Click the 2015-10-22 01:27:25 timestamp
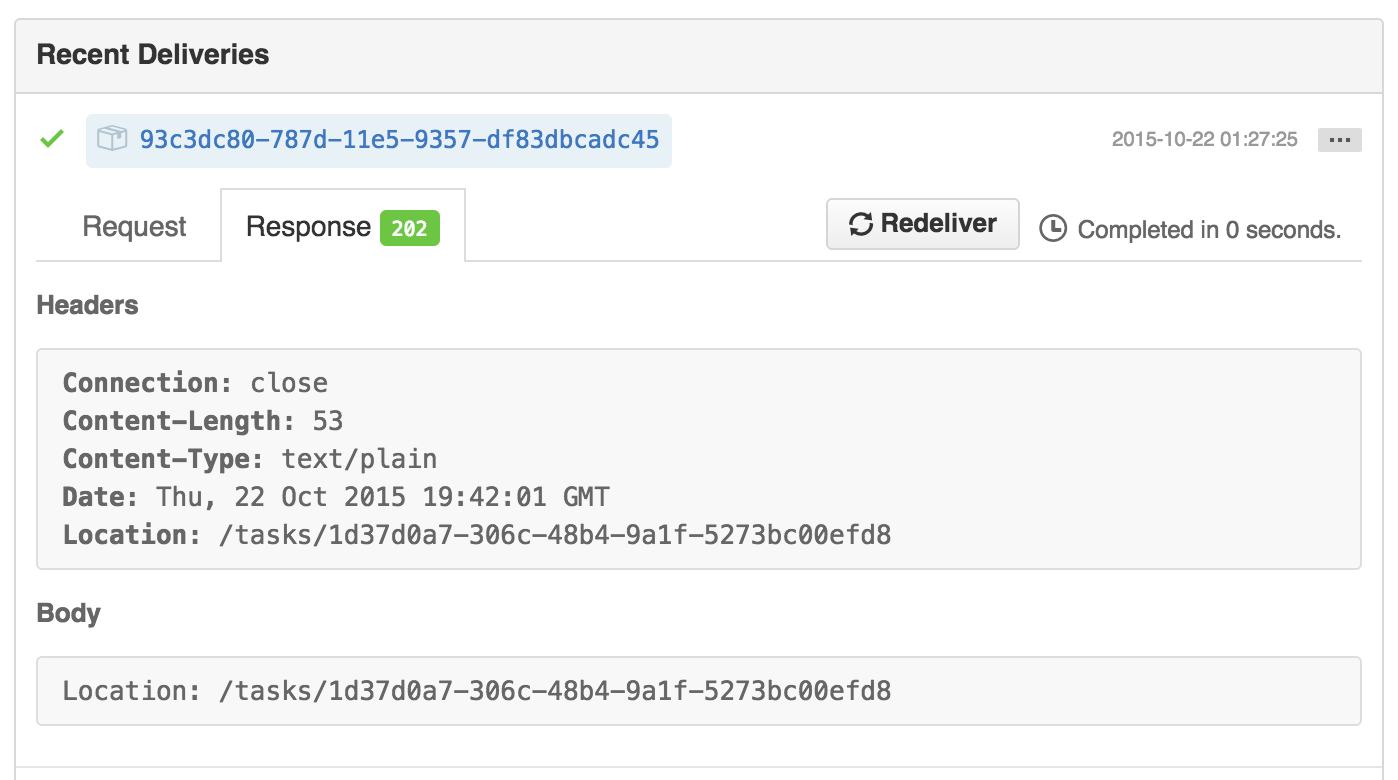 [1205, 140]
